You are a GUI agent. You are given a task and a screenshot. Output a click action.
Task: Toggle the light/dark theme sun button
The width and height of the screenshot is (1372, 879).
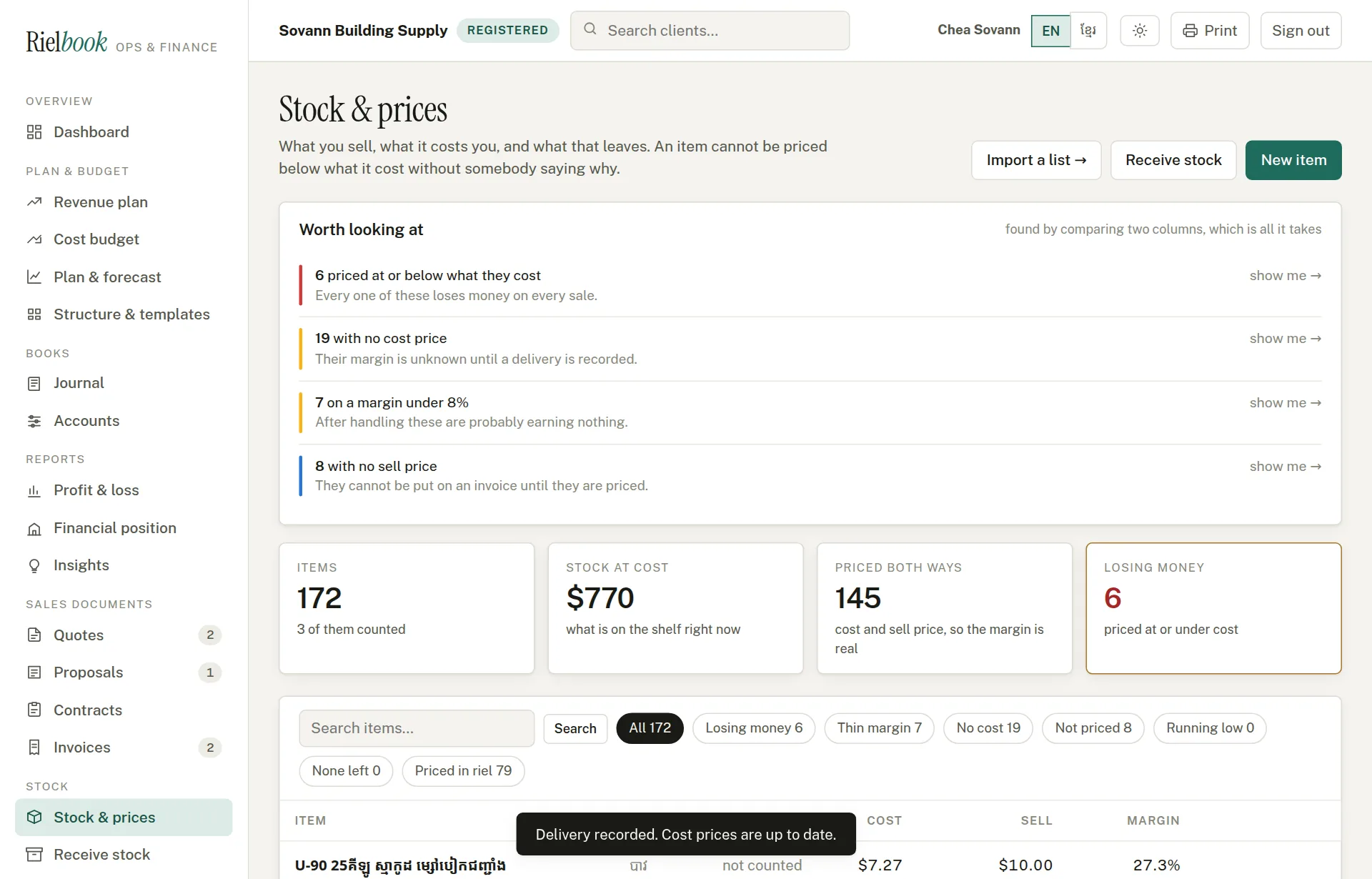[1140, 31]
